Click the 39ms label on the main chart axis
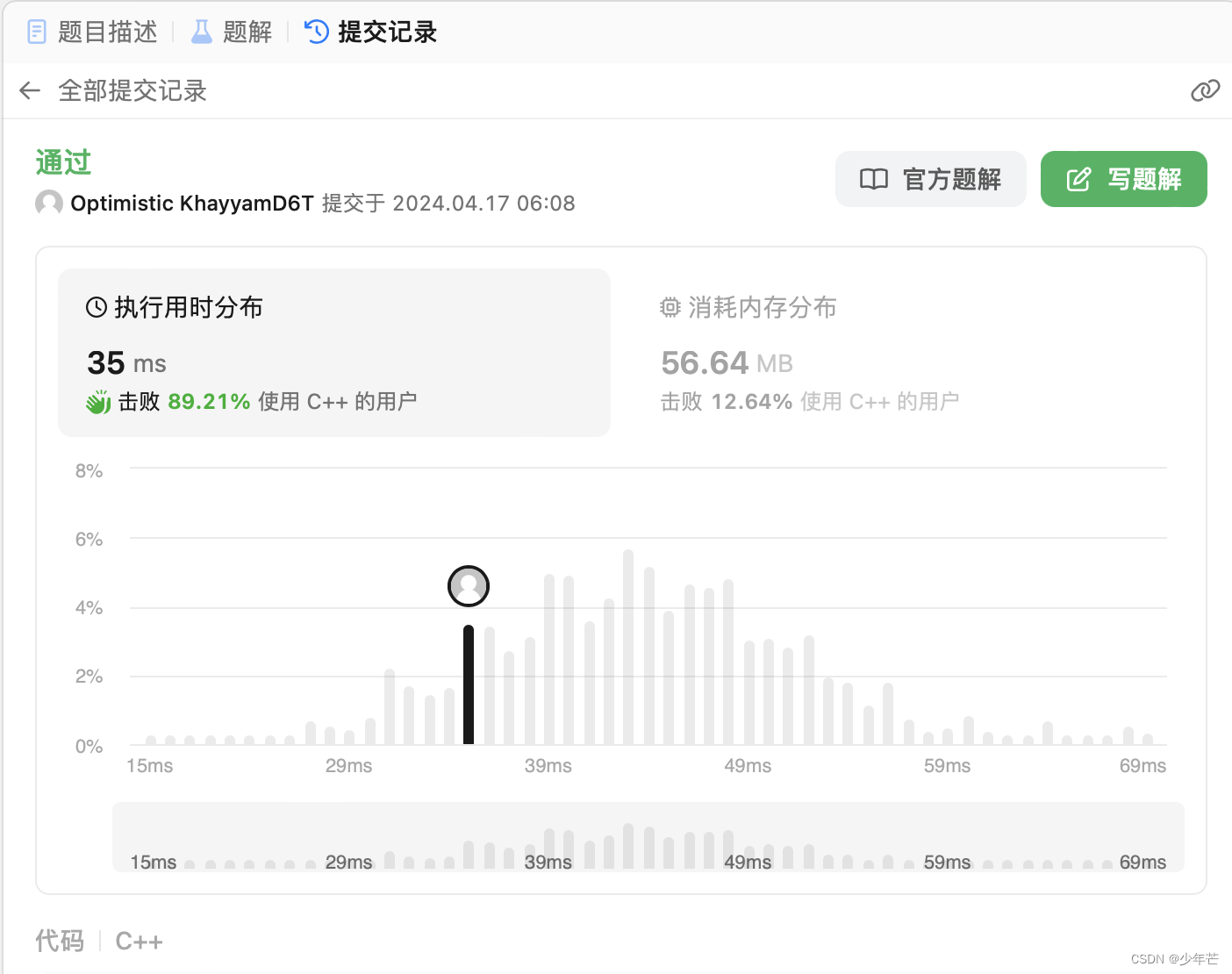Viewport: 1232px width, 974px height. 548,765
